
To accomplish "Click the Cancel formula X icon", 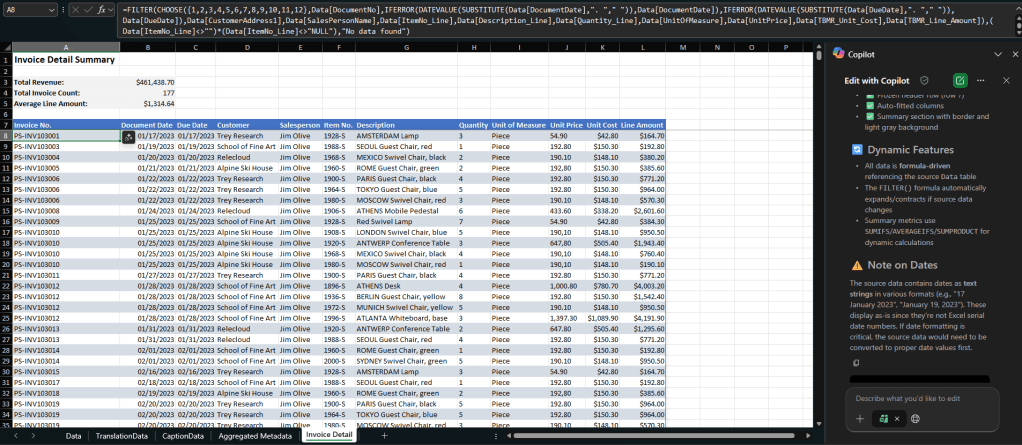I will click(74, 8).
